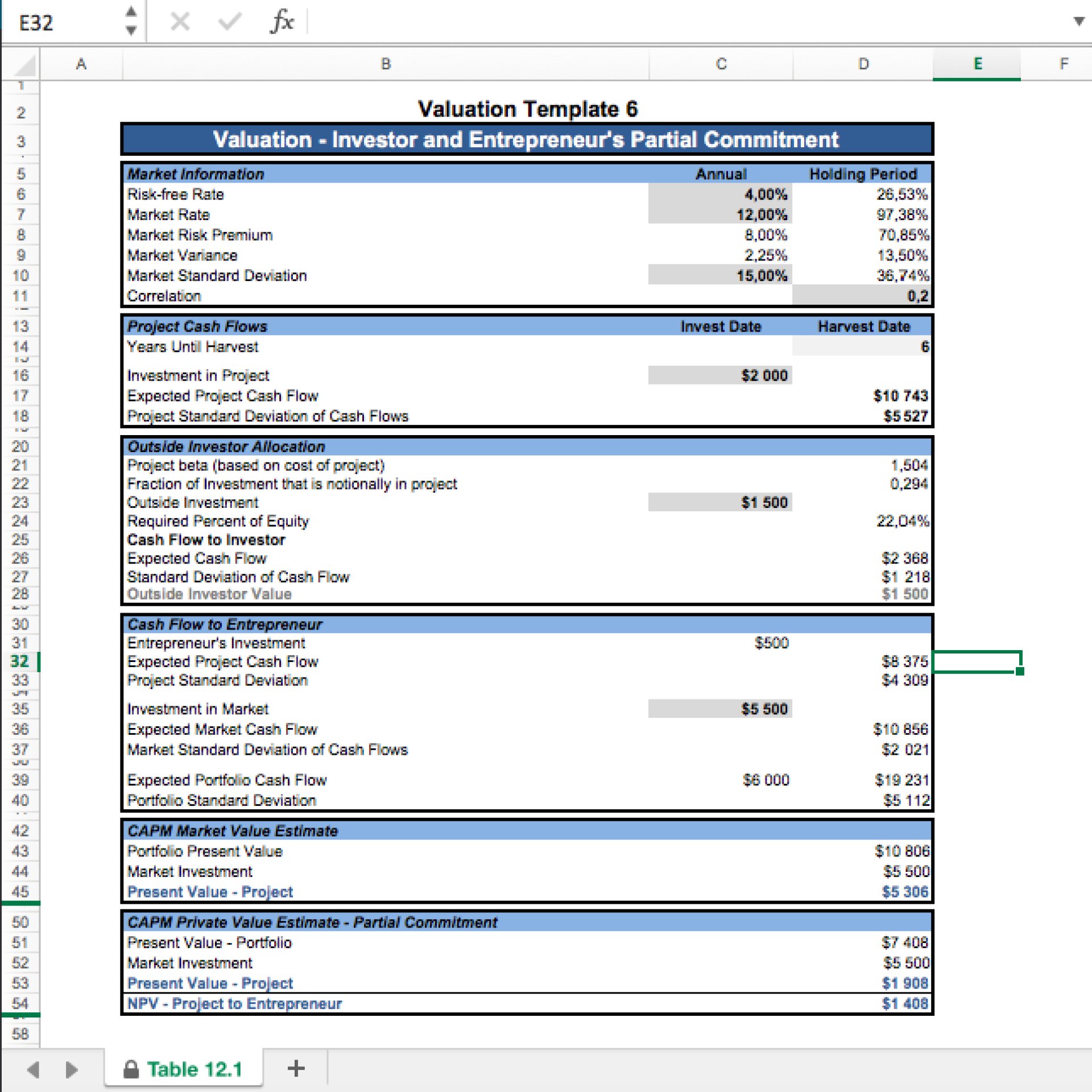Screen dimensions: 1092x1092
Task: Select row 6 header
Action: (20, 195)
